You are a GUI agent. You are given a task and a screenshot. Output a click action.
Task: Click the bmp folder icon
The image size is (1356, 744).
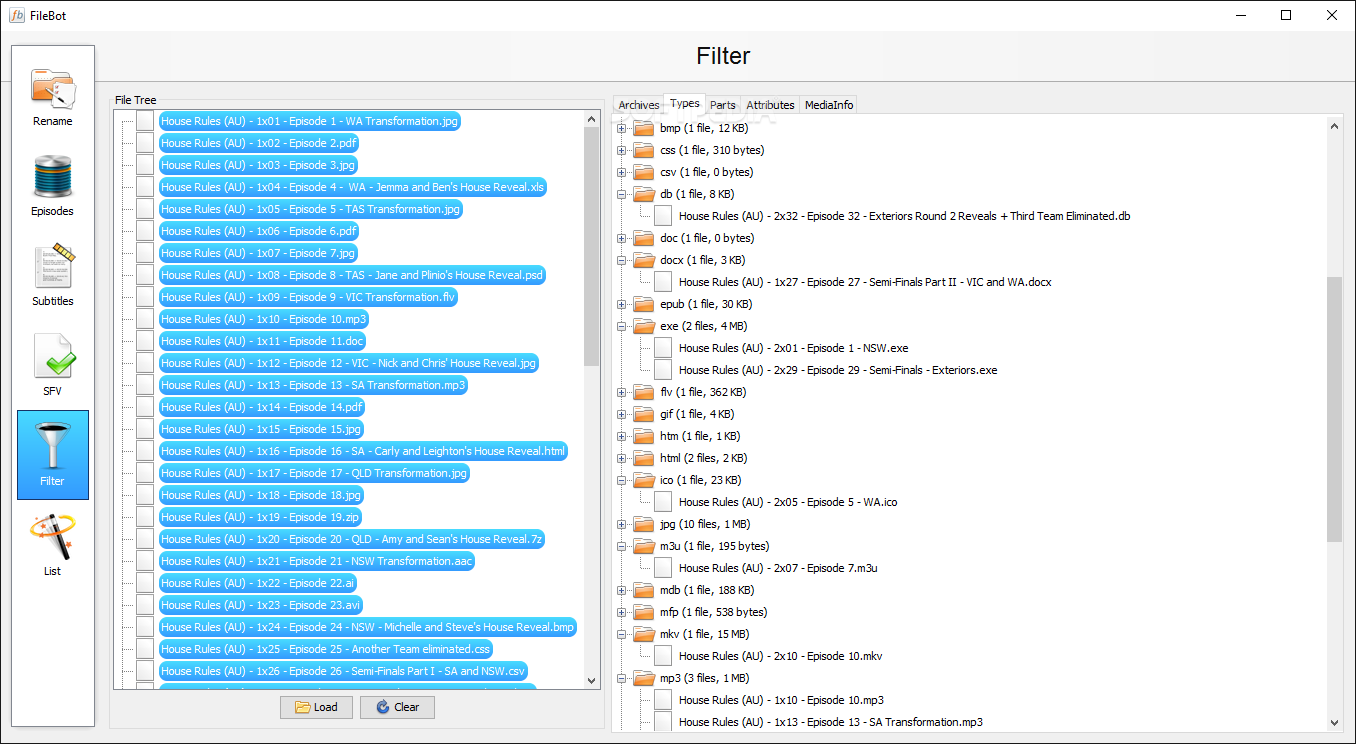(x=643, y=128)
